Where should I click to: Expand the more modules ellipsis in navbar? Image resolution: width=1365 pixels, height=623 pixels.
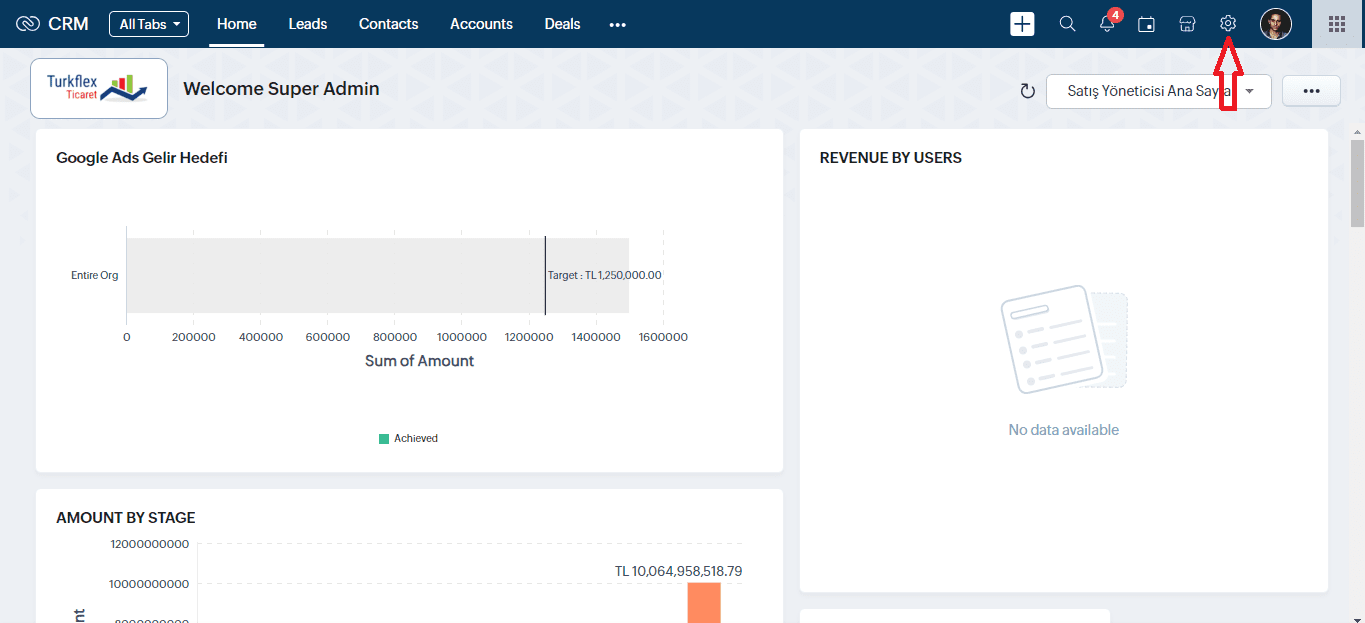(617, 24)
